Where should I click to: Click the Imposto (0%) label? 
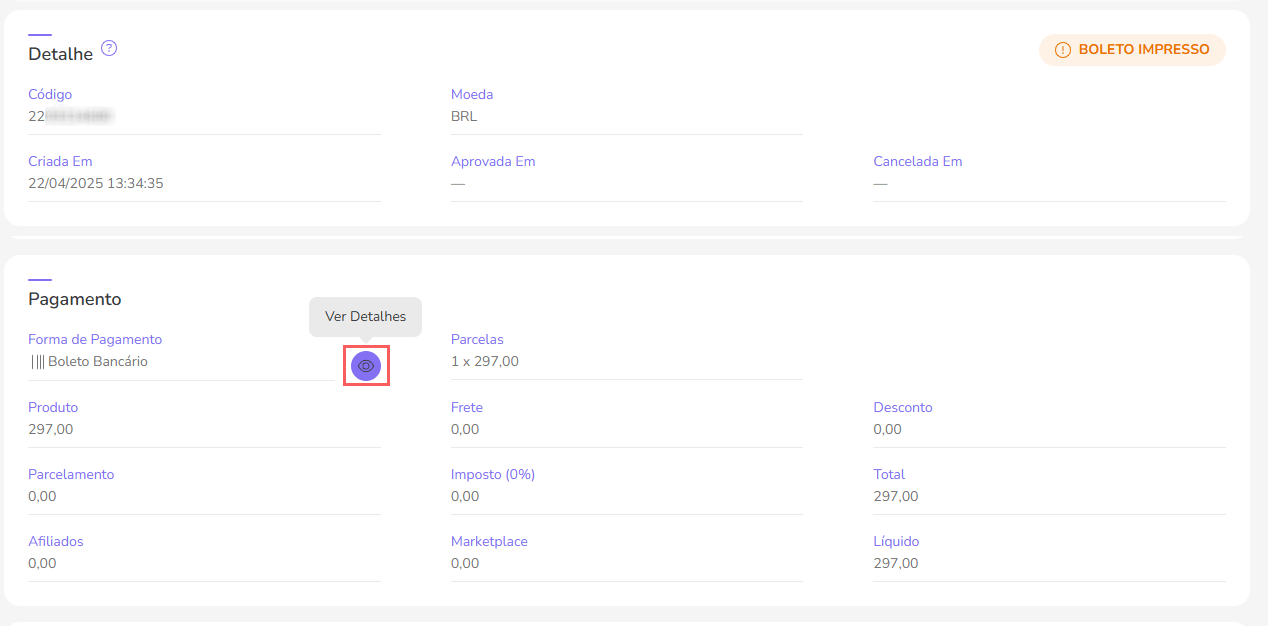[x=493, y=474]
